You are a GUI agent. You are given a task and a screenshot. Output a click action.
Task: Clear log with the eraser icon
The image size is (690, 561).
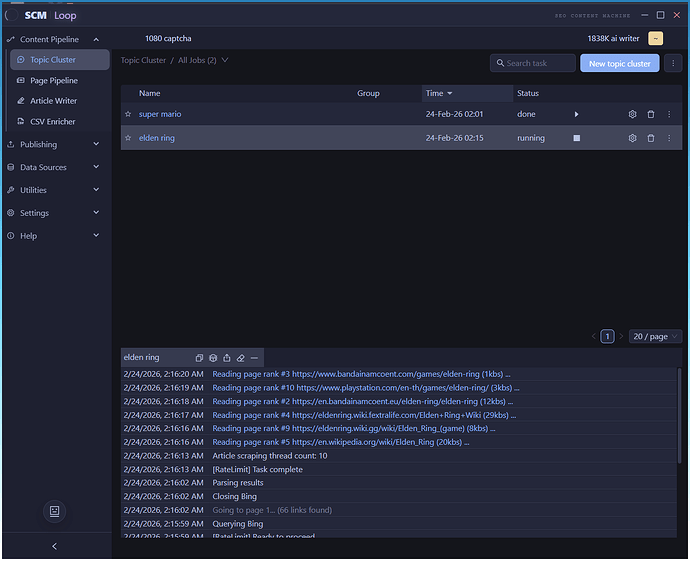(241, 357)
